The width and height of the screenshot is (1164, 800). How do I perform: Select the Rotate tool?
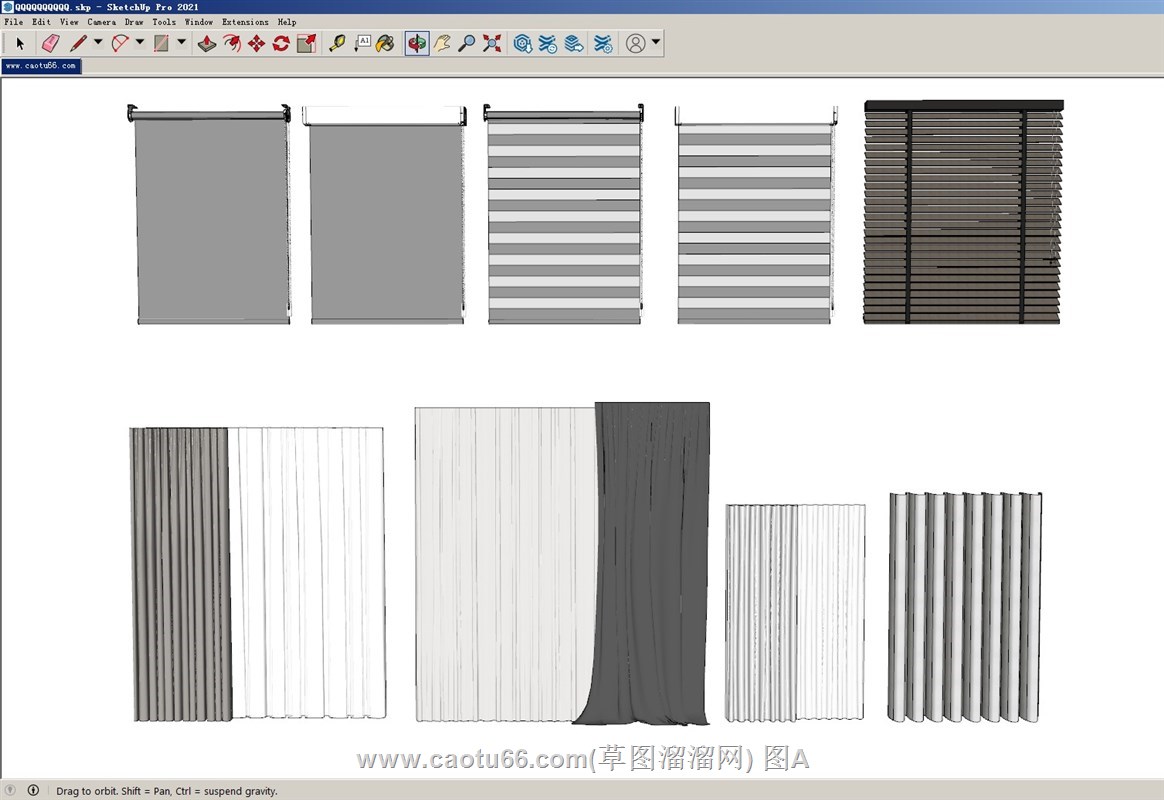281,43
